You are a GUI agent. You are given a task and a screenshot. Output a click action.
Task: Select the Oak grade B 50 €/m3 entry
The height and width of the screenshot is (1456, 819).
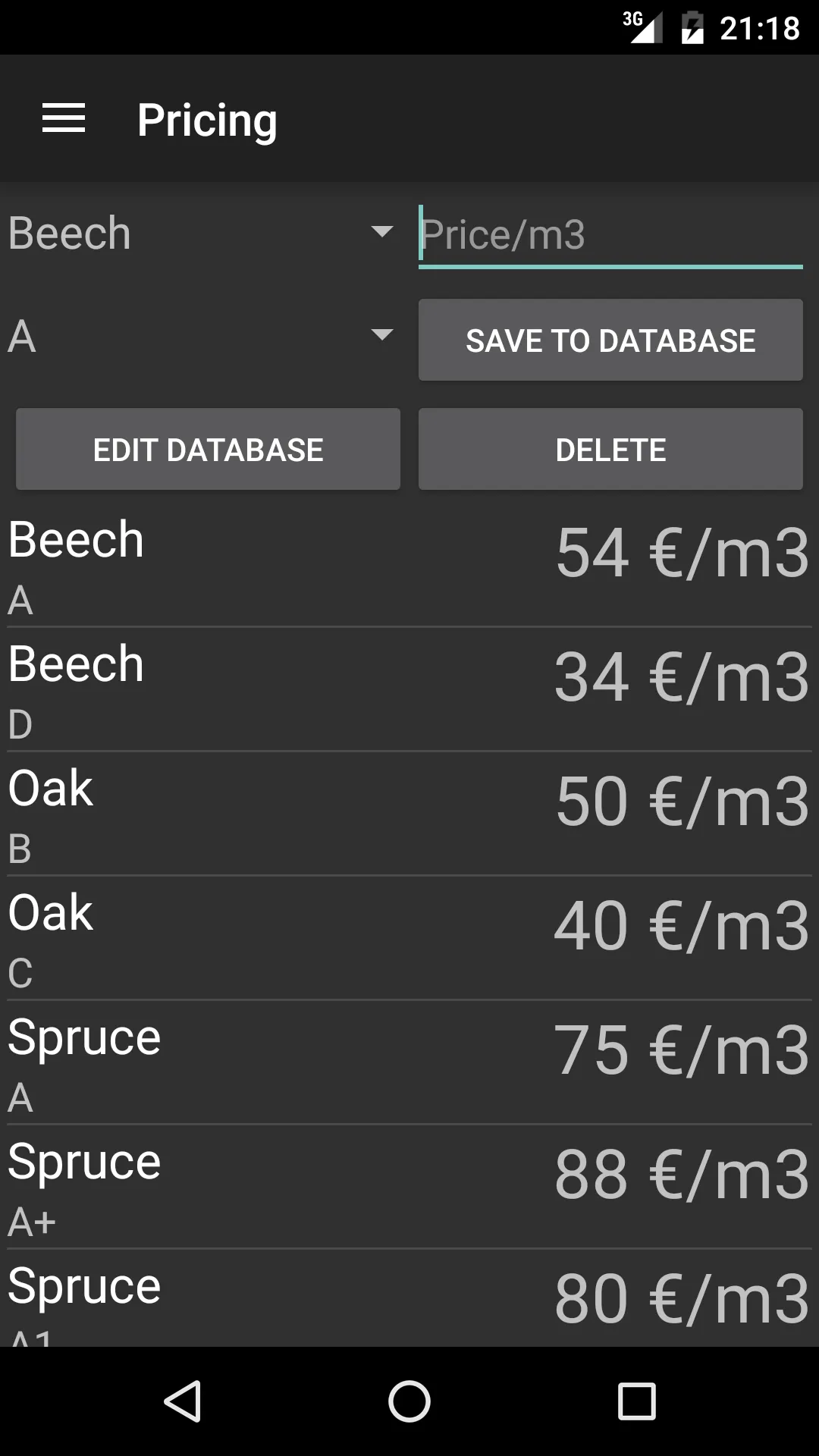point(409,814)
